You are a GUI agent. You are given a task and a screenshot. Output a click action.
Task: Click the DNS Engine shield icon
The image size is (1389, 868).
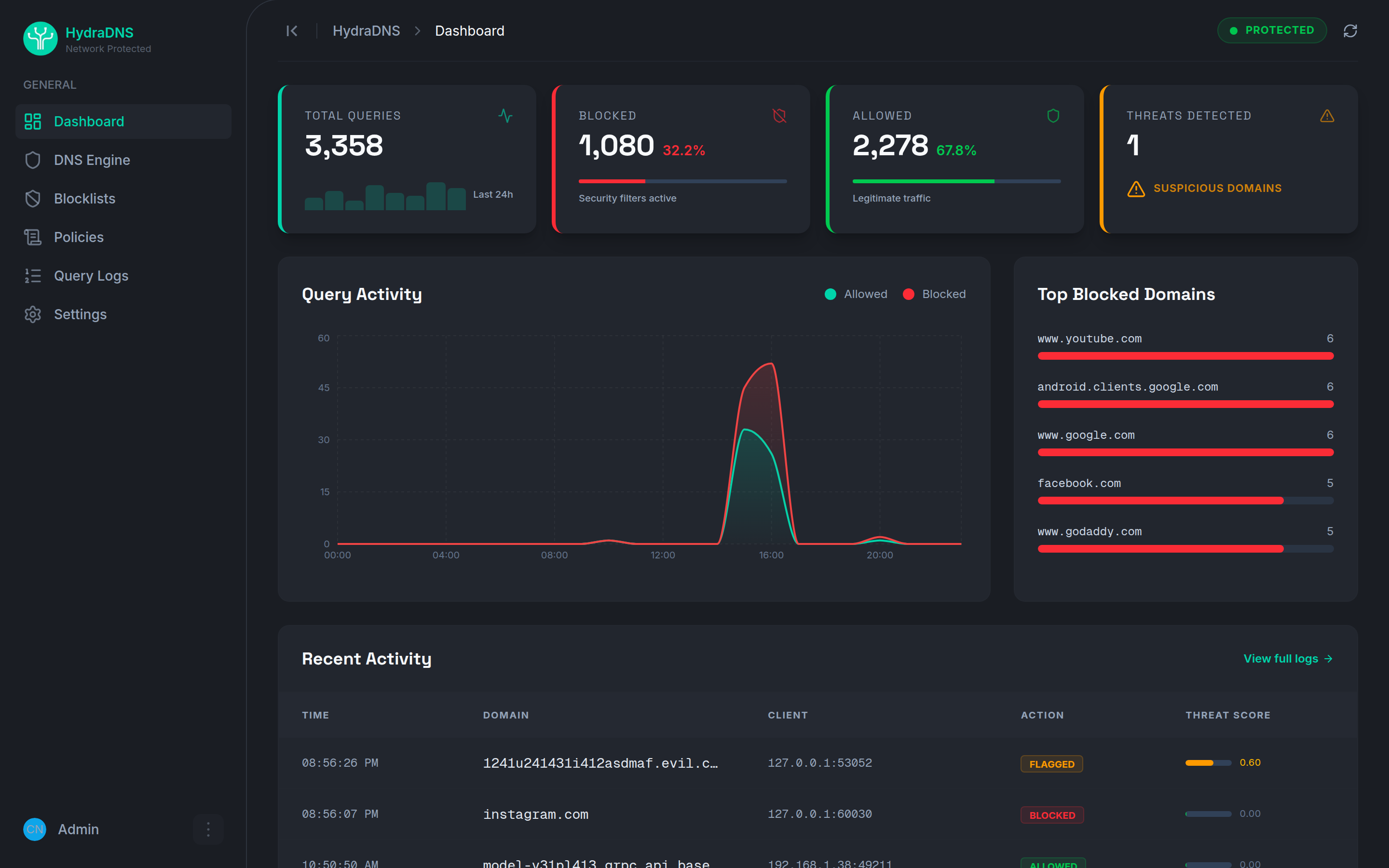33,160
